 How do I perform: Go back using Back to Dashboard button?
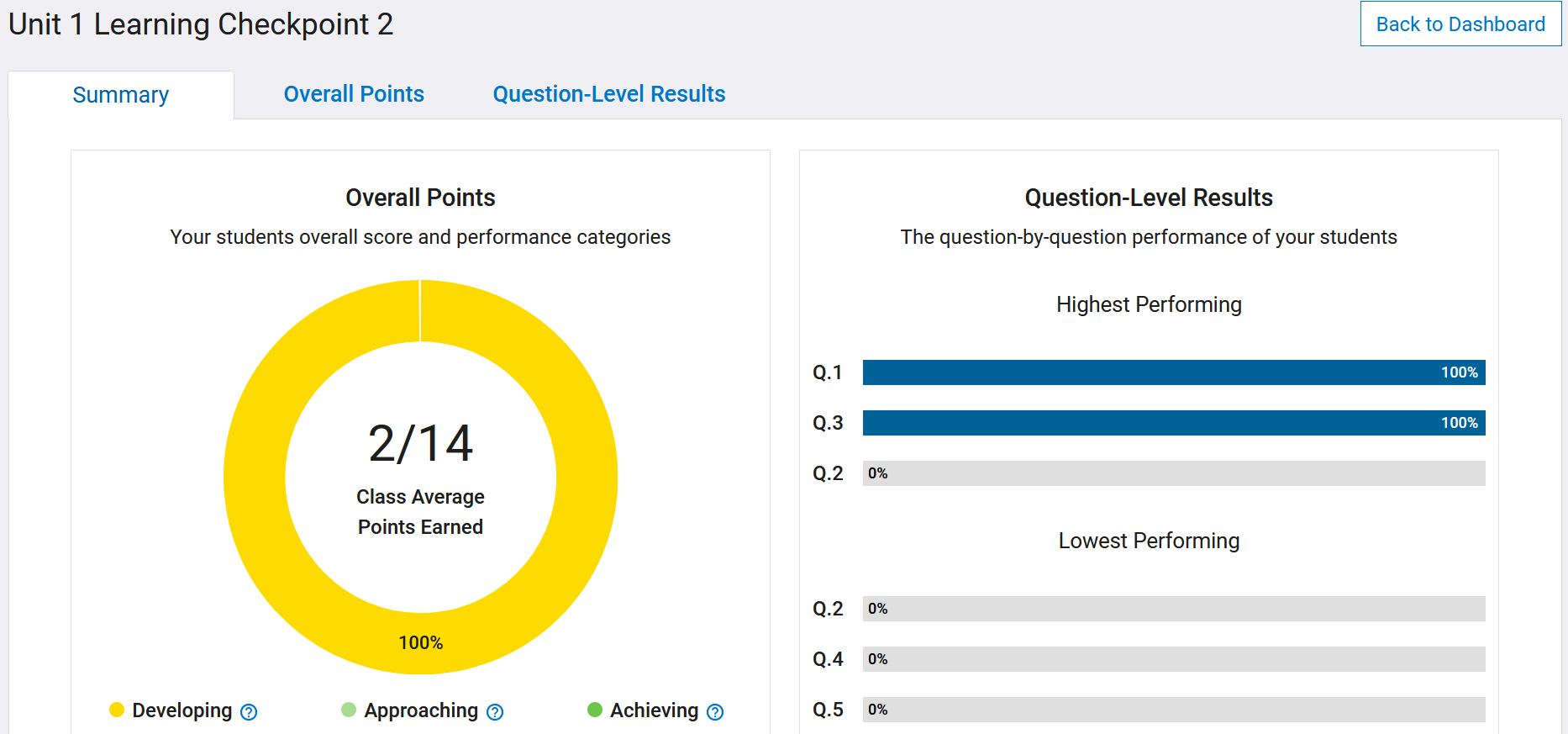[1460, 24]
